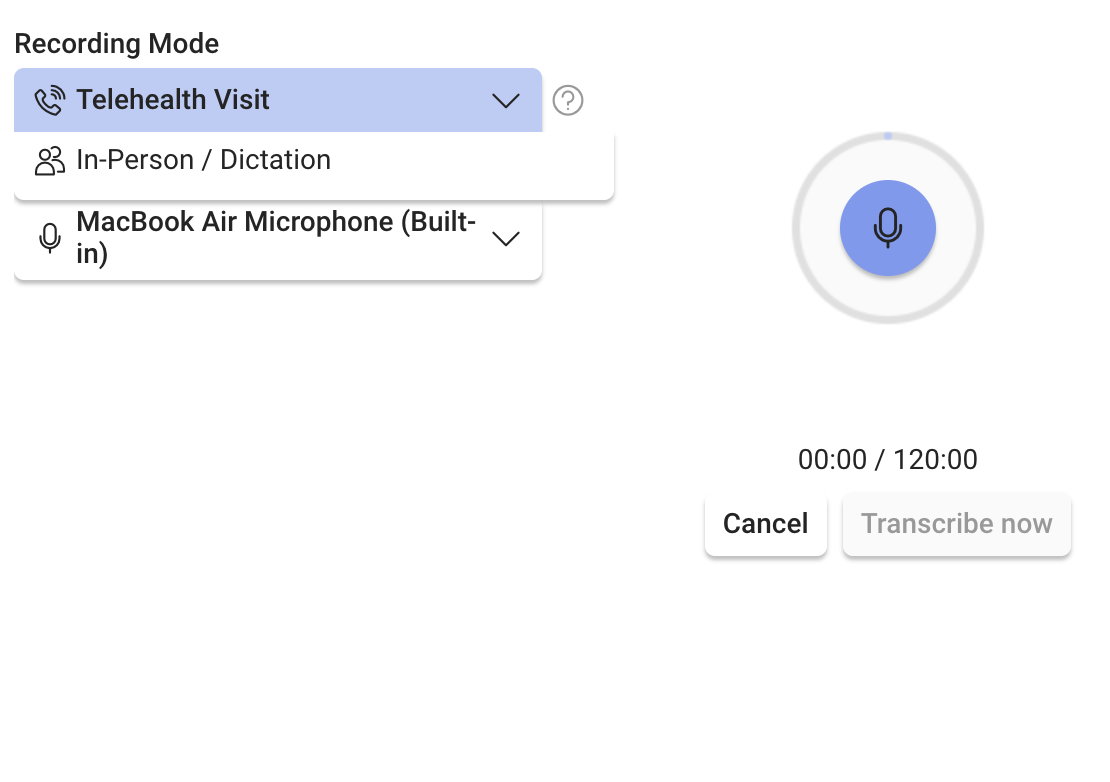This screenshot has height=782, width=1110.
Task: Start recording with the blue microphone button
Action: [887, 228]
